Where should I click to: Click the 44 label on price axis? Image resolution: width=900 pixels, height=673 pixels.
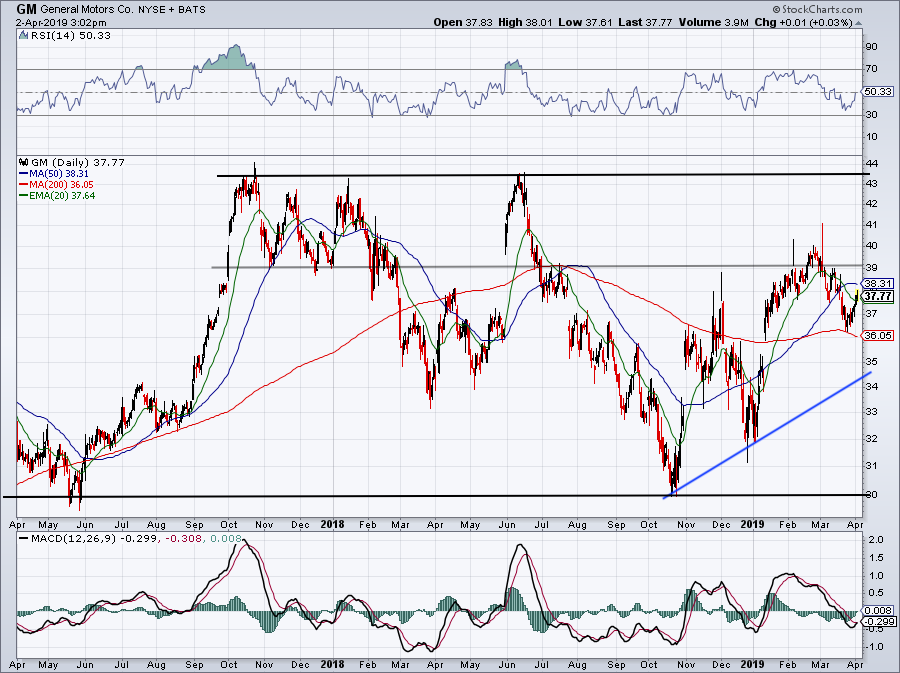pos(871,163)
